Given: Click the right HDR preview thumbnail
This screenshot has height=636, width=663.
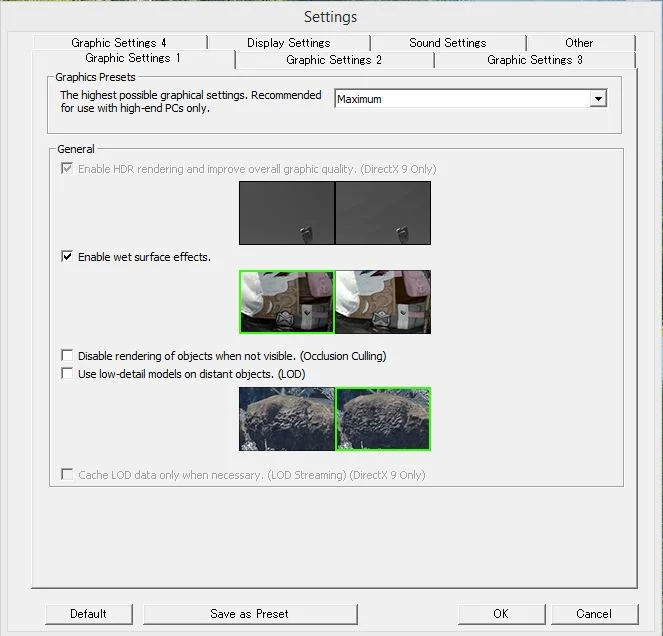Looking at the screenshot, I should pos(383,213).
